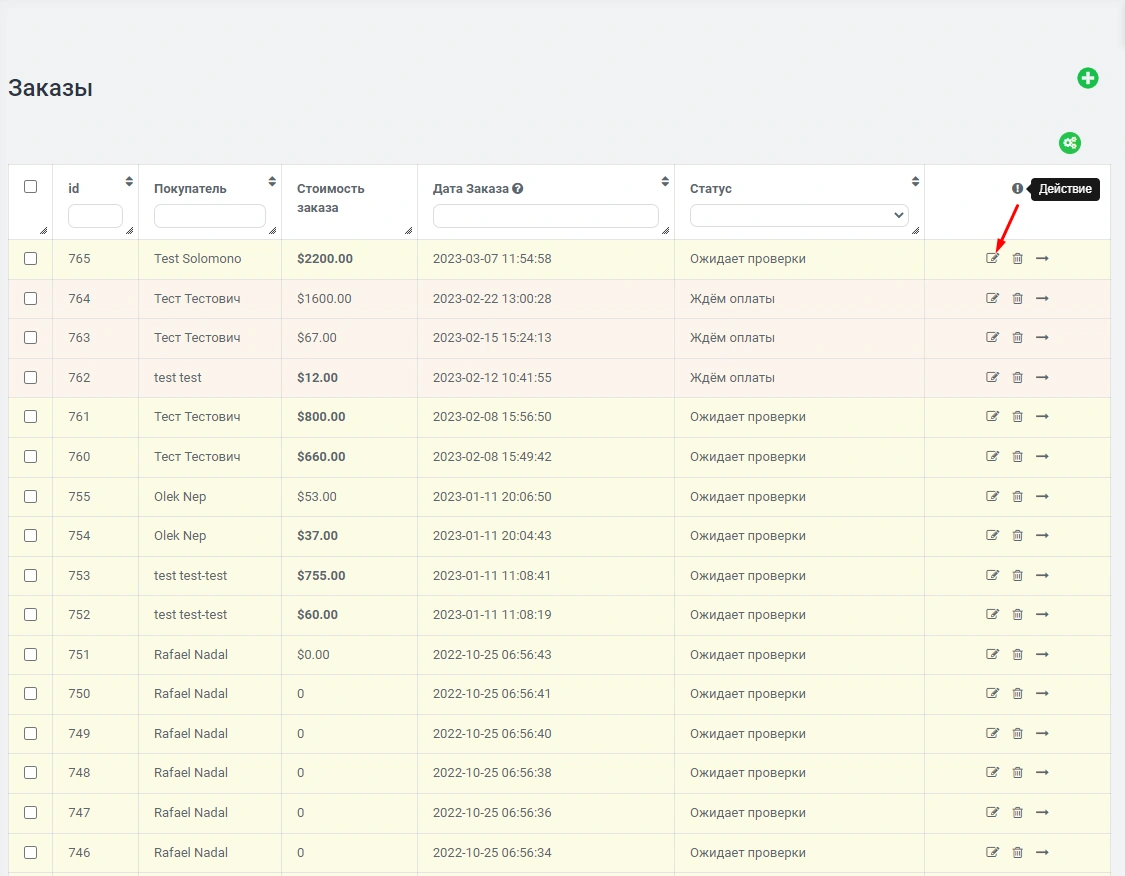Click the green add order plus icon
Viewport: 1125px width, 876px height.
pos(1087,78)
